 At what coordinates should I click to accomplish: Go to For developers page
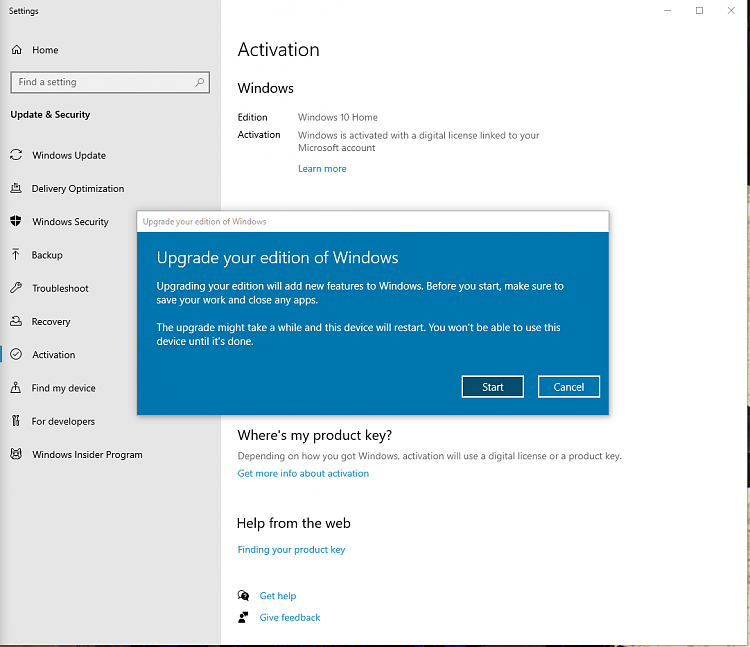(x=63, y=421)
